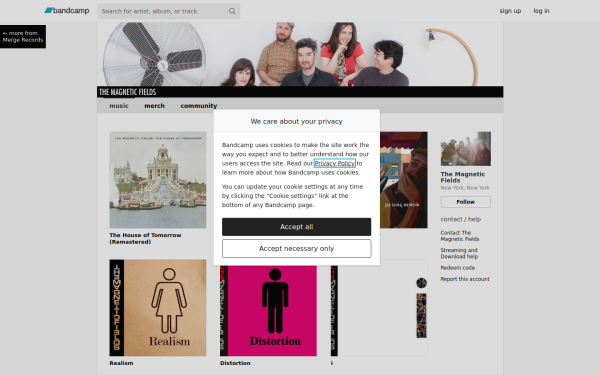Click the Realism album title text
The height and width of the screenshot is (375, 600).
click(x=121, y=363)
